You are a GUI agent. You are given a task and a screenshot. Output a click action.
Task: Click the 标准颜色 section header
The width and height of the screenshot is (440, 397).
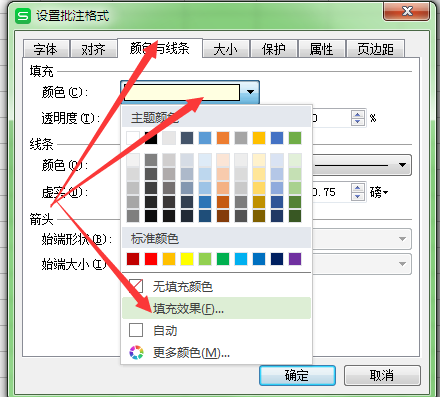(217, 239)
